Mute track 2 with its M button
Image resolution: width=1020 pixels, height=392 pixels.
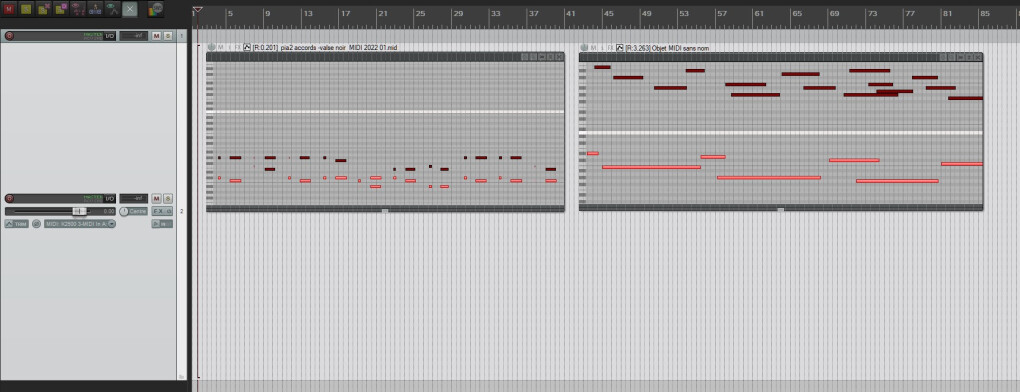coord(156,198)
